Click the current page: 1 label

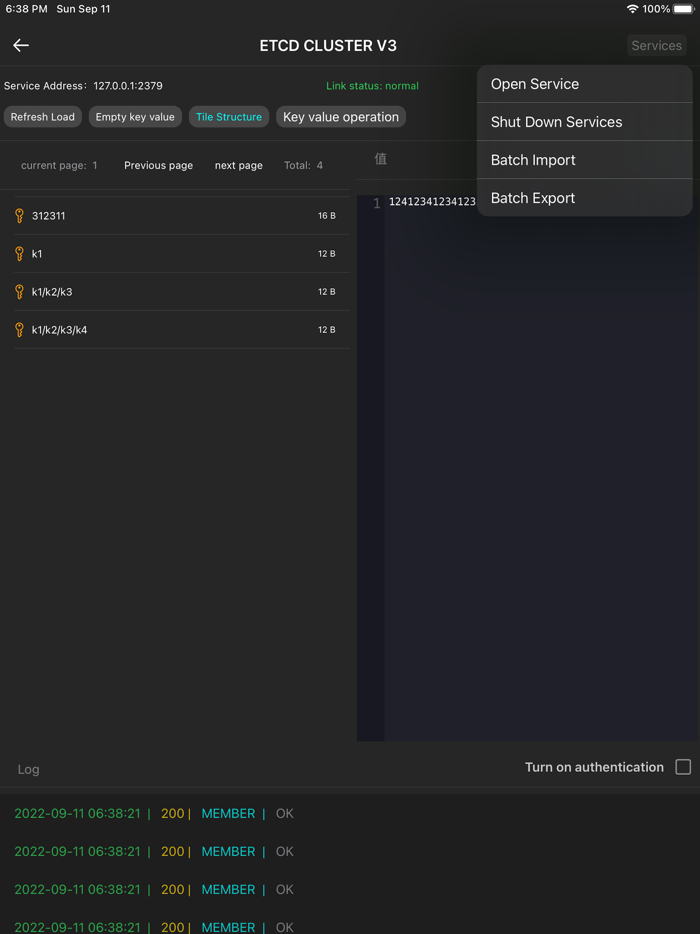[59, 166]
